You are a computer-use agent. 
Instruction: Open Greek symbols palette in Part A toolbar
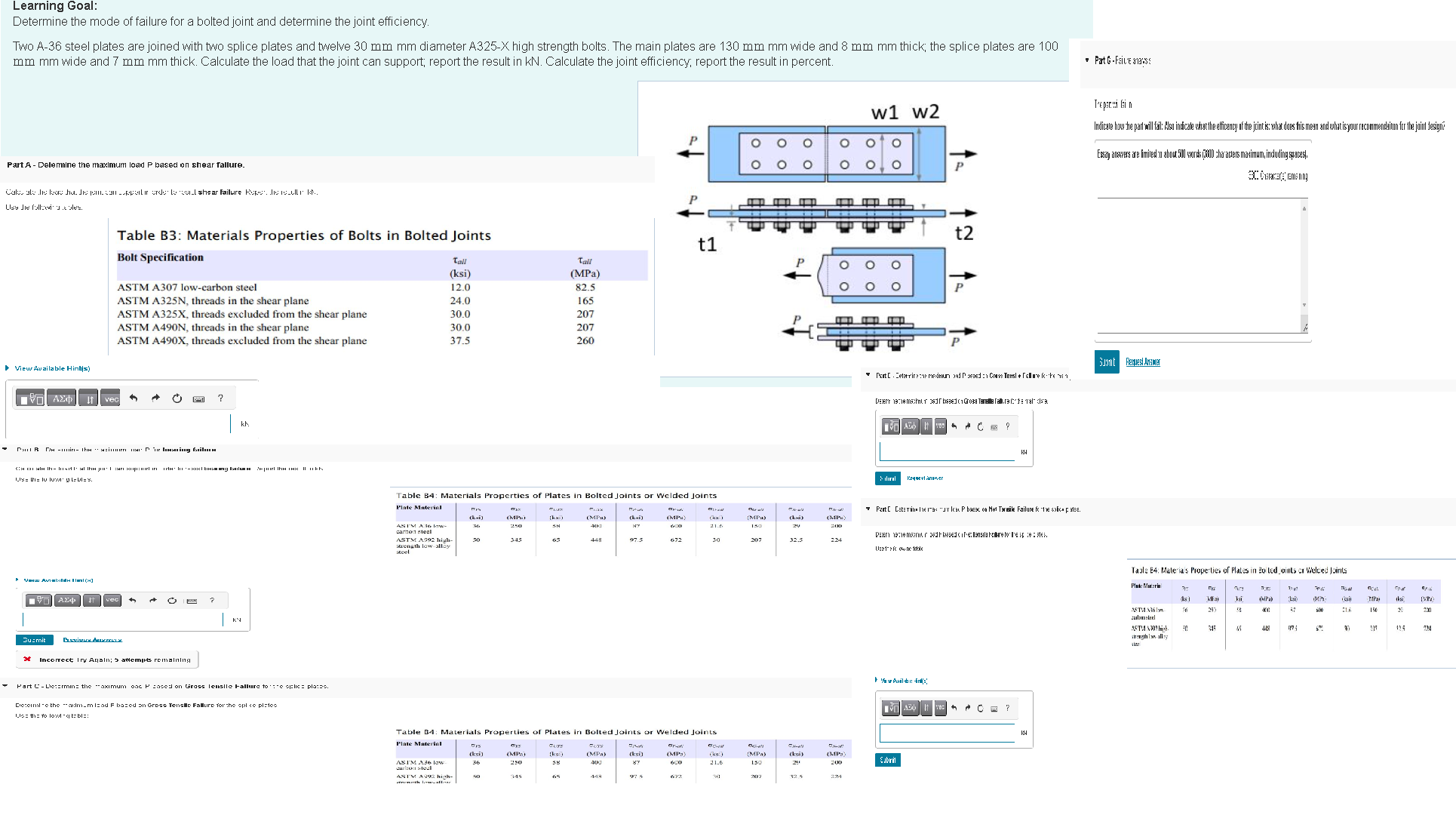click(62, 398)
